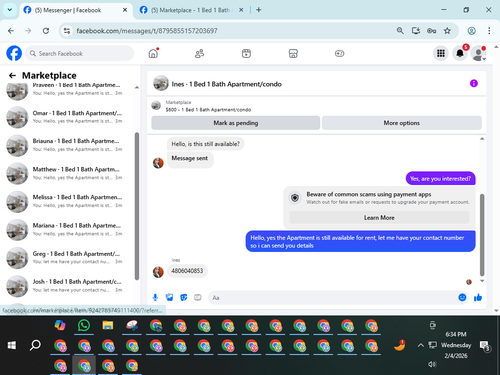Open the Copilot taskbar icon
Viewport: 500px width, 375px height.
60,325
